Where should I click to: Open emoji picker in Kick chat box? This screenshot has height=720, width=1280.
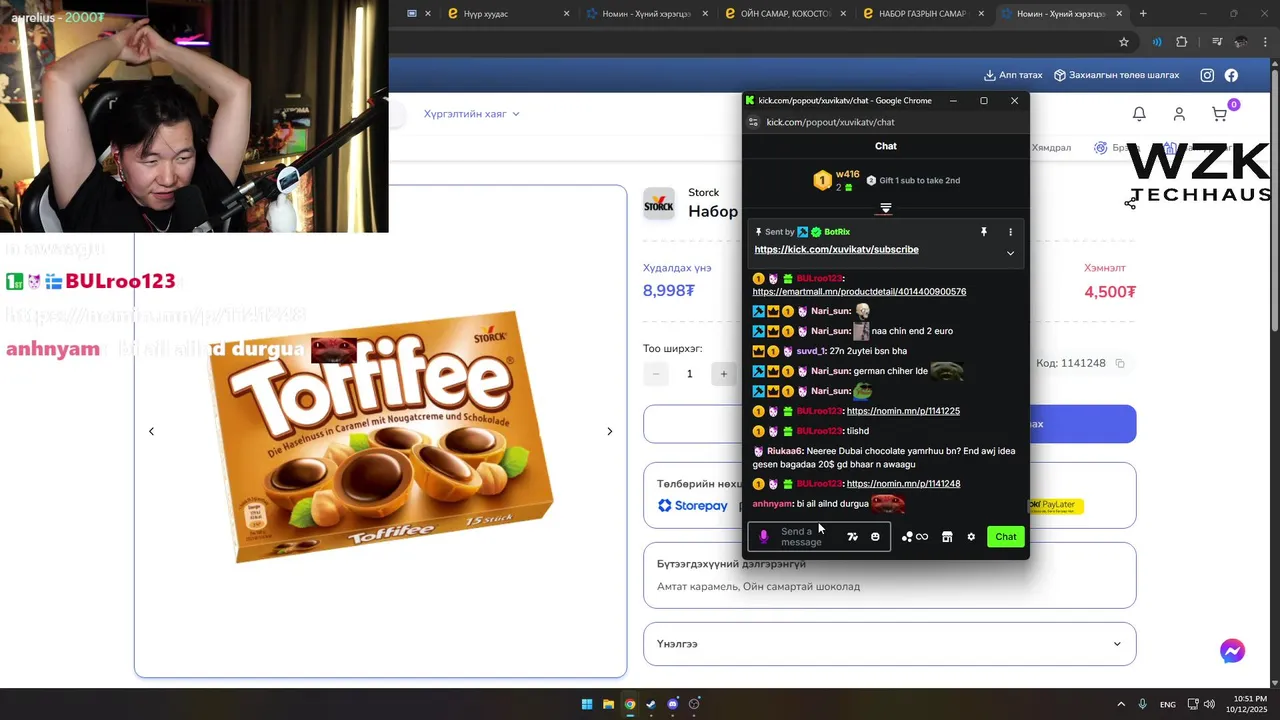(875, 537)
